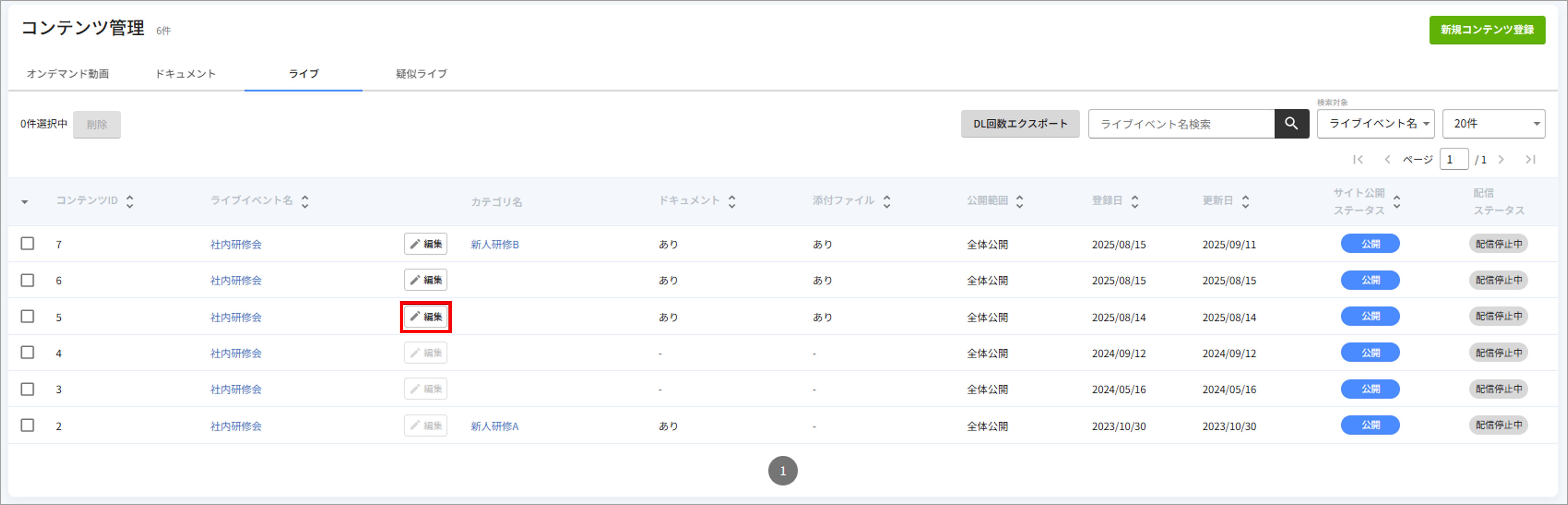Open the 20件 page size dropdown
The height and width of the screenshot is (505, 1568).
(1494, 124)
